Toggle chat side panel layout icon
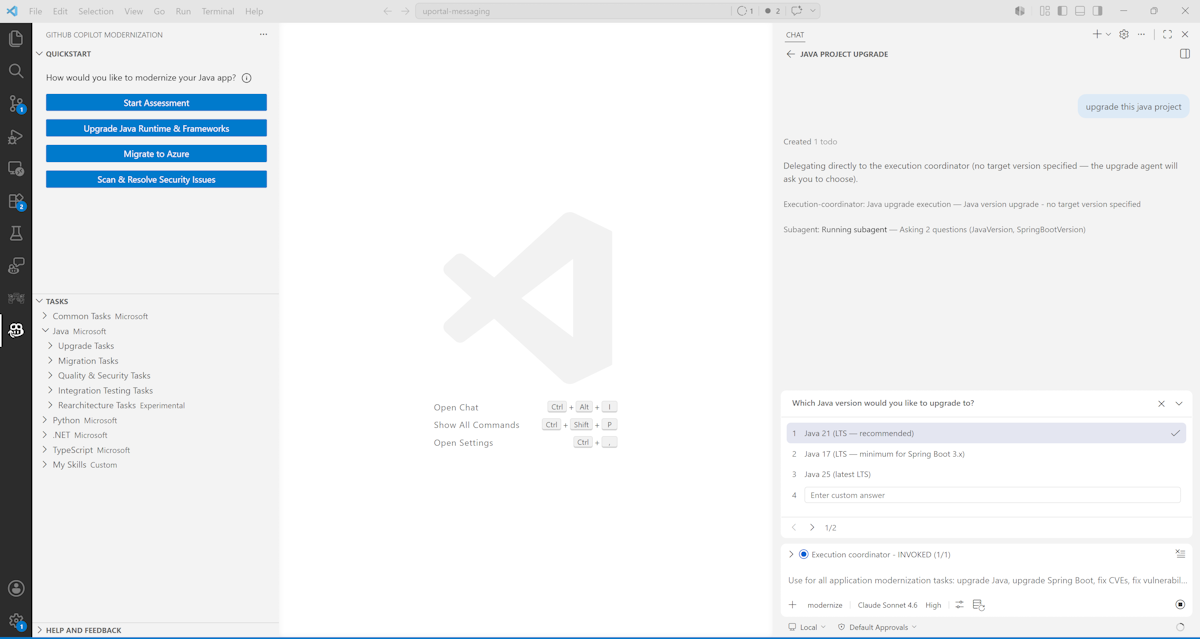The width and height of the screenshot is (1200, 639). (1185, 54)
